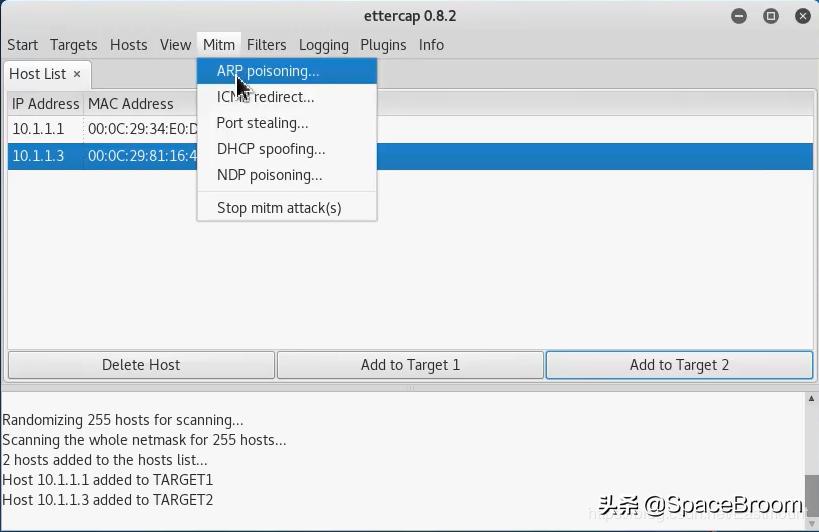This screenshot has width=819, height=532.
Task: Select ARP poisoning from Mitm menu
Action: coord(268,71)
